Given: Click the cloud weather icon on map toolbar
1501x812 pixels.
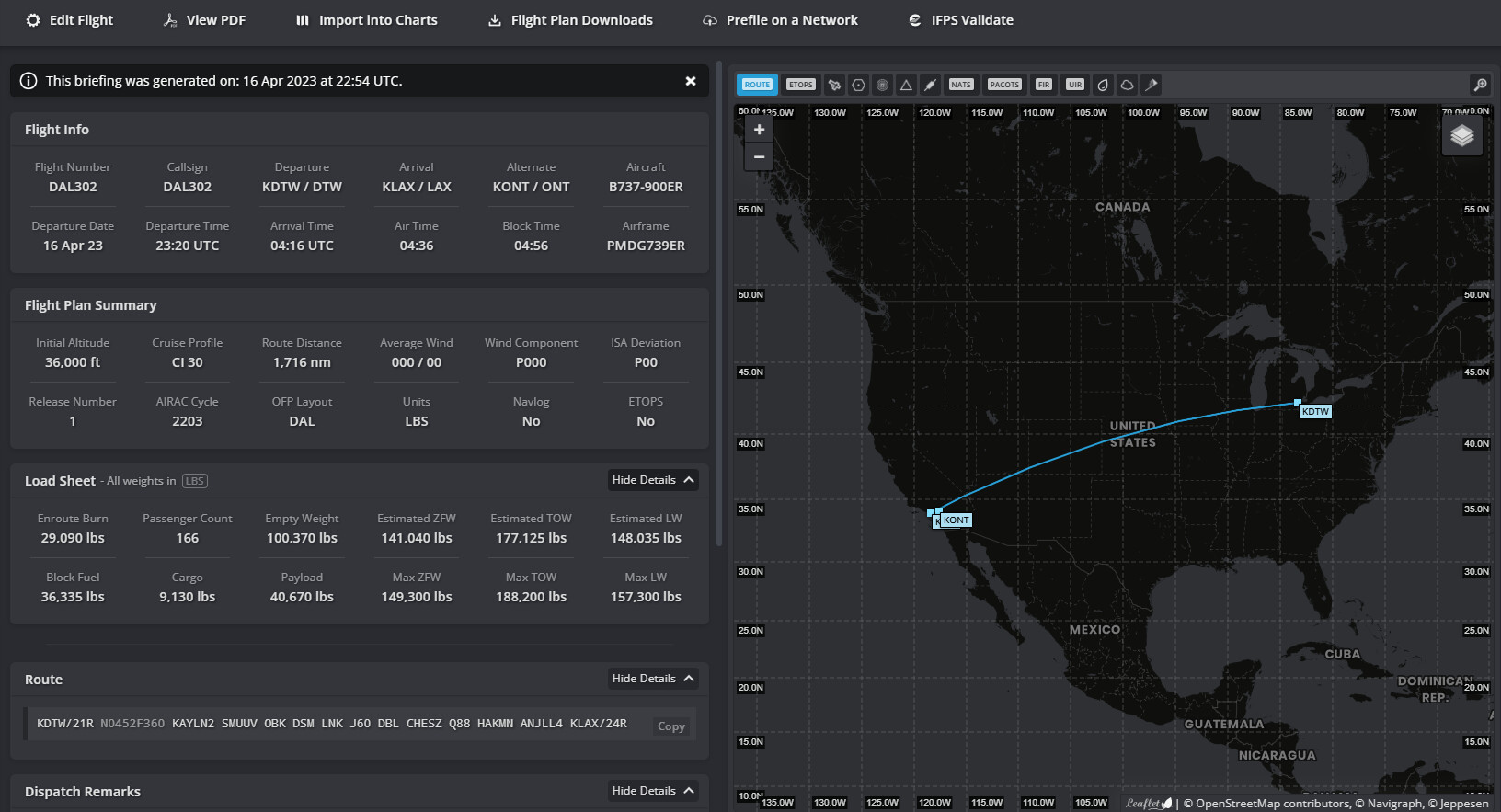Looking at the screenshot, I should [1127, 85].
